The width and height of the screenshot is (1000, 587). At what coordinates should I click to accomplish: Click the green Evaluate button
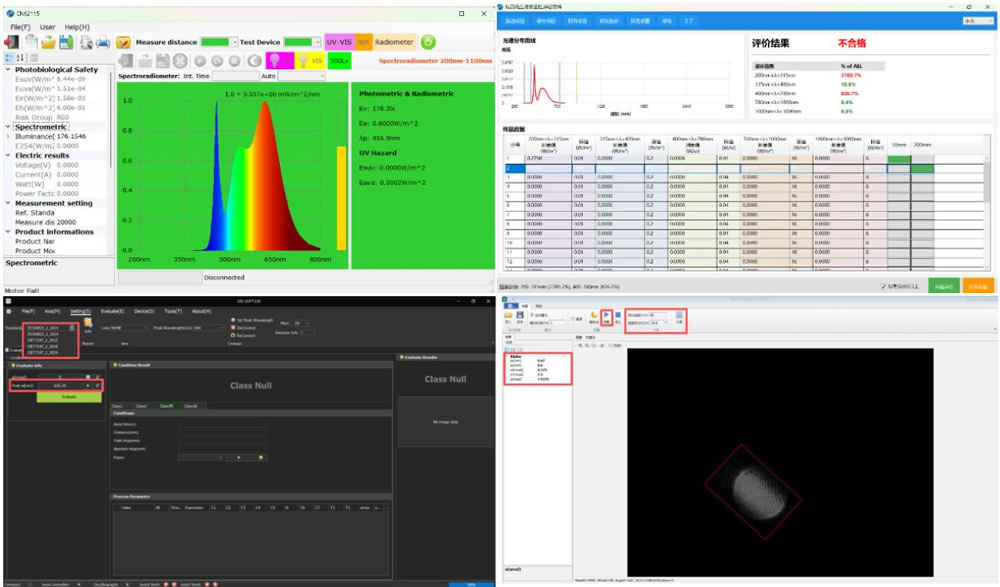(69, 397)
